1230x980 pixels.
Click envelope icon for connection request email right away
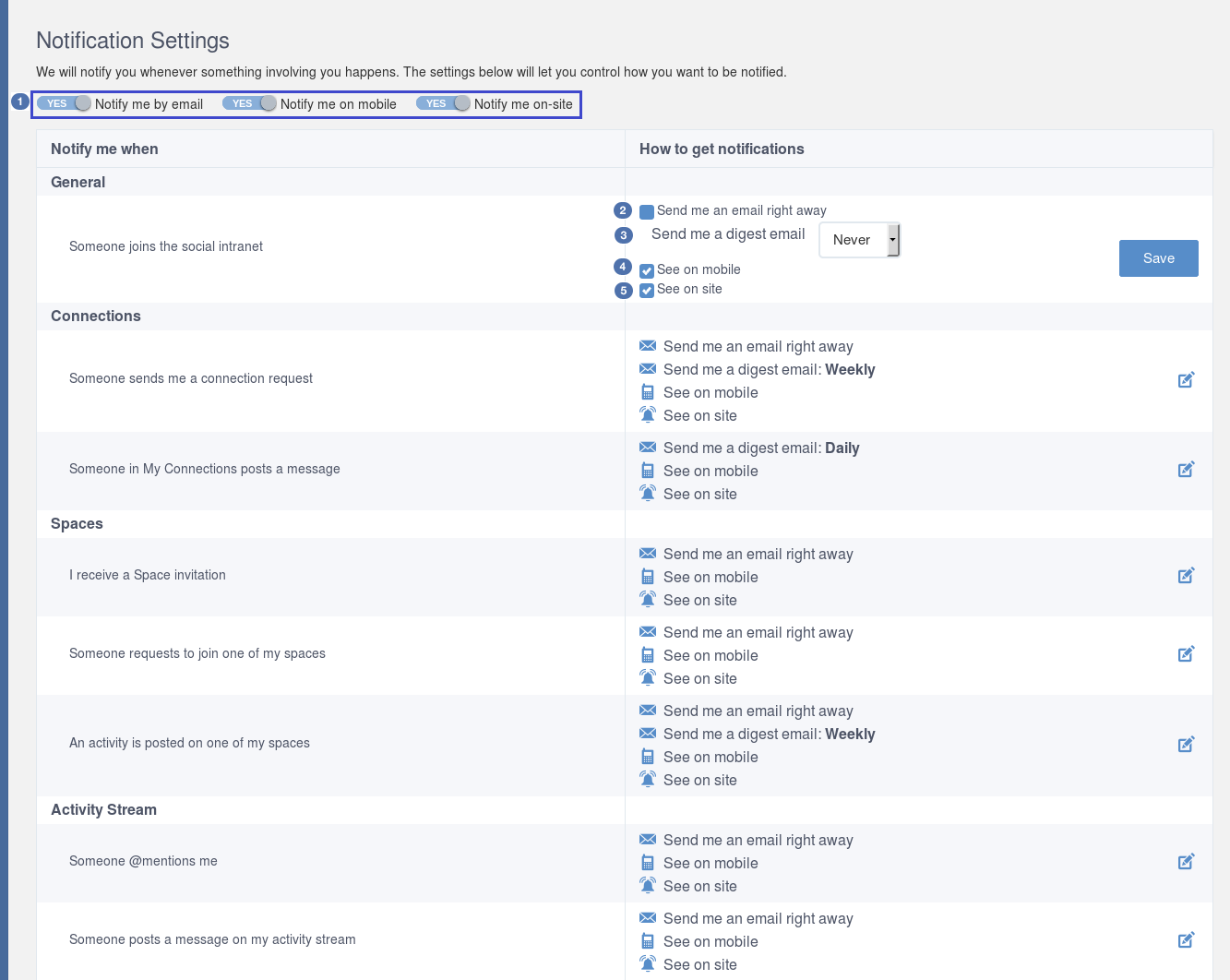coord(648,346)
